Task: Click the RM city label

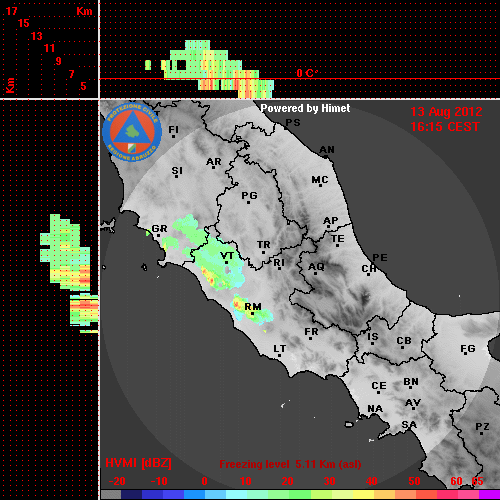Action: click(253, 307)
